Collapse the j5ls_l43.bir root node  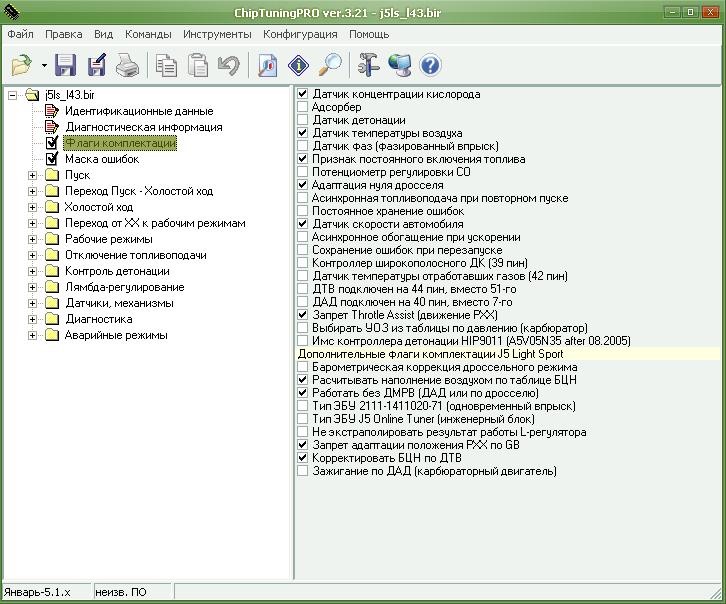coord(13,95)
